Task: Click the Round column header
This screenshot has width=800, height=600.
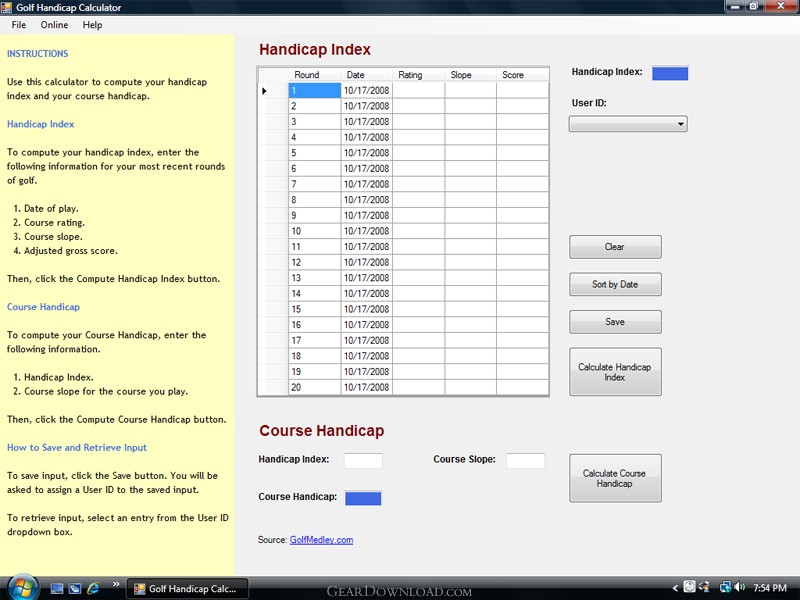Action: (x=315, y=75)
